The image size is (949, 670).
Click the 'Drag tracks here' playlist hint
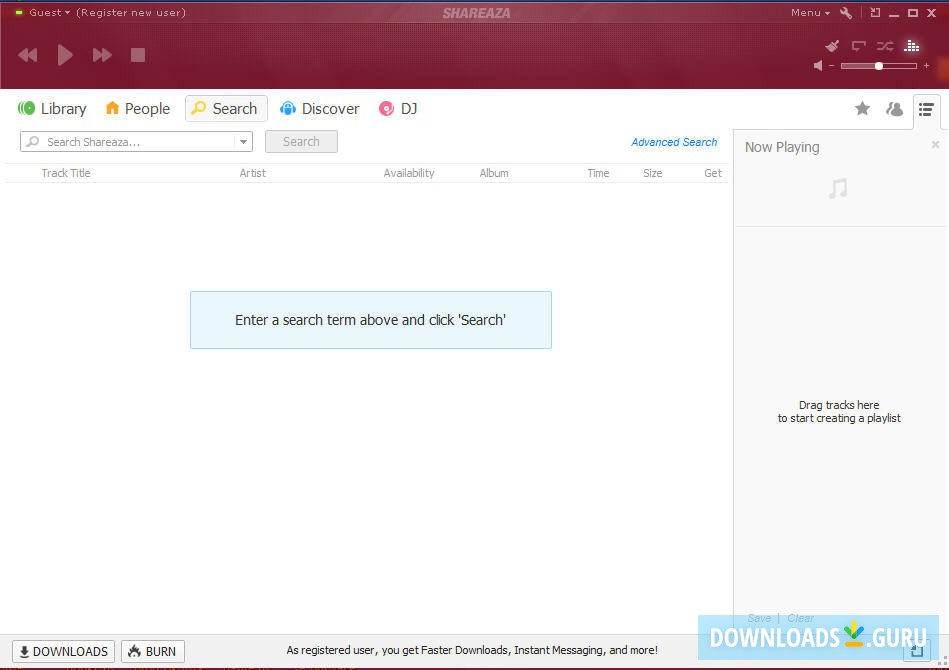coord(839,412)
